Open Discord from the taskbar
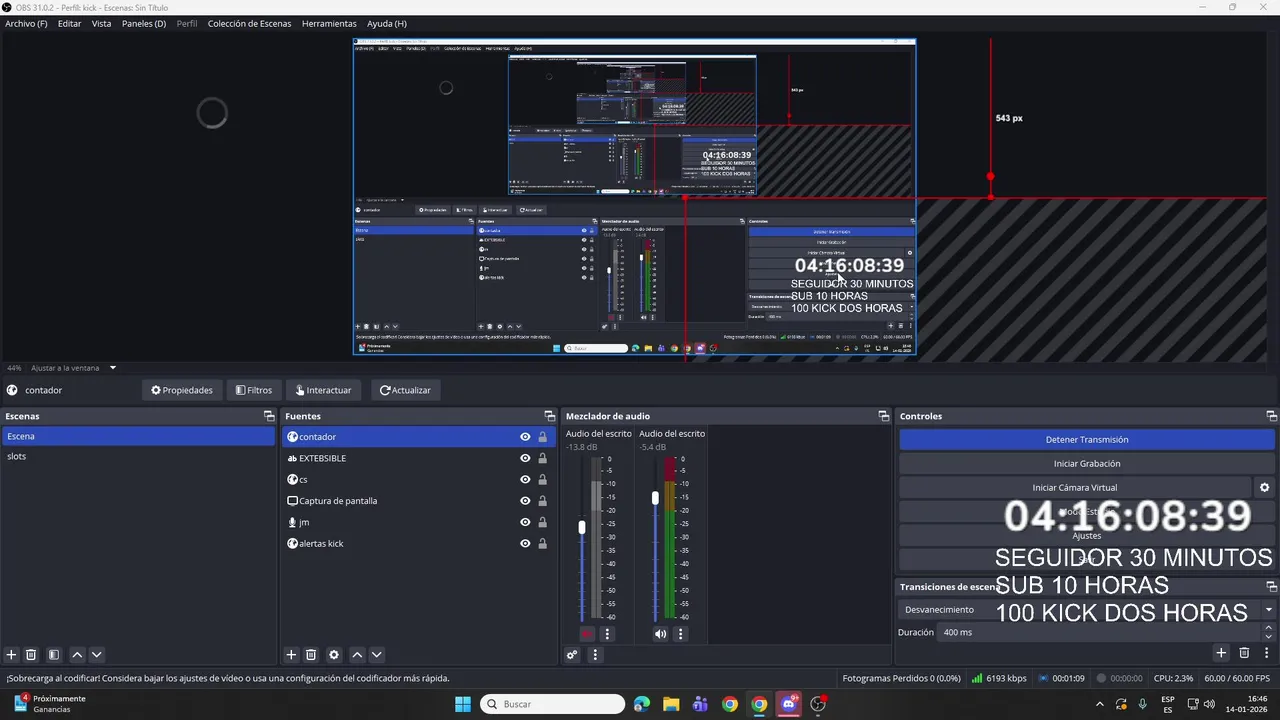The width and height of the screenshot is (1280, 720). coord(789,704)
